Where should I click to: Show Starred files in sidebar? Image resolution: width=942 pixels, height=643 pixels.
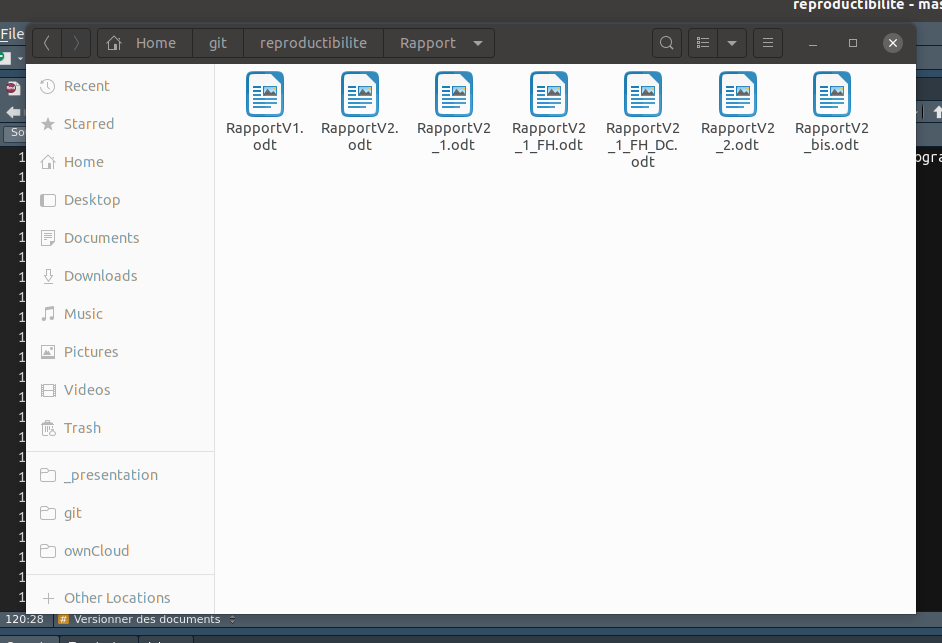point(88,124)
